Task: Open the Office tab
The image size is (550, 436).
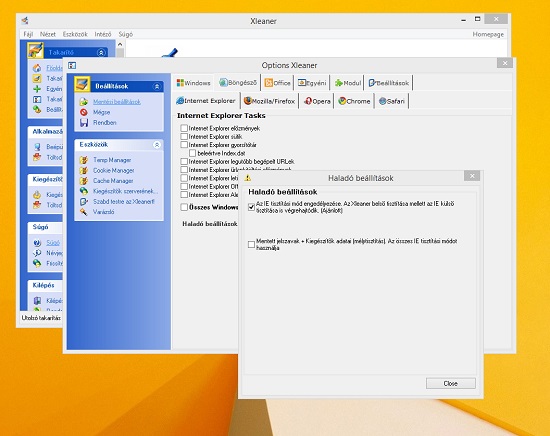Action: 277,83
